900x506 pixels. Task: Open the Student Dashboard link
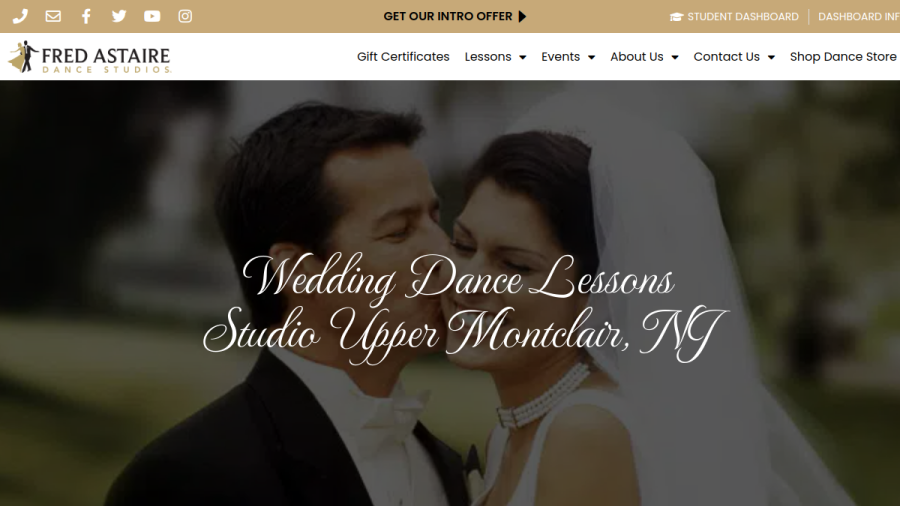click(x=743, y=17)
